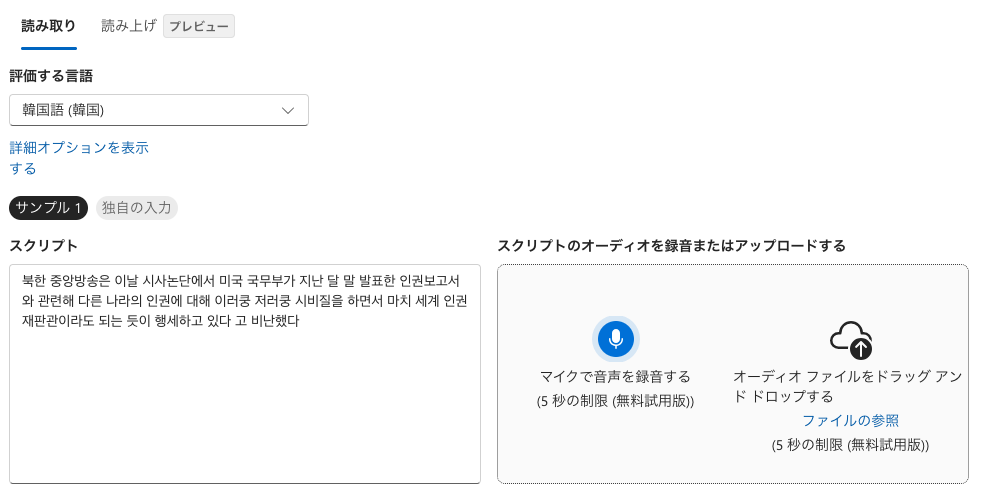Click the マイクで音声を録音する label
The height and width of the screenshot is (494, 988).
(615, 377)
